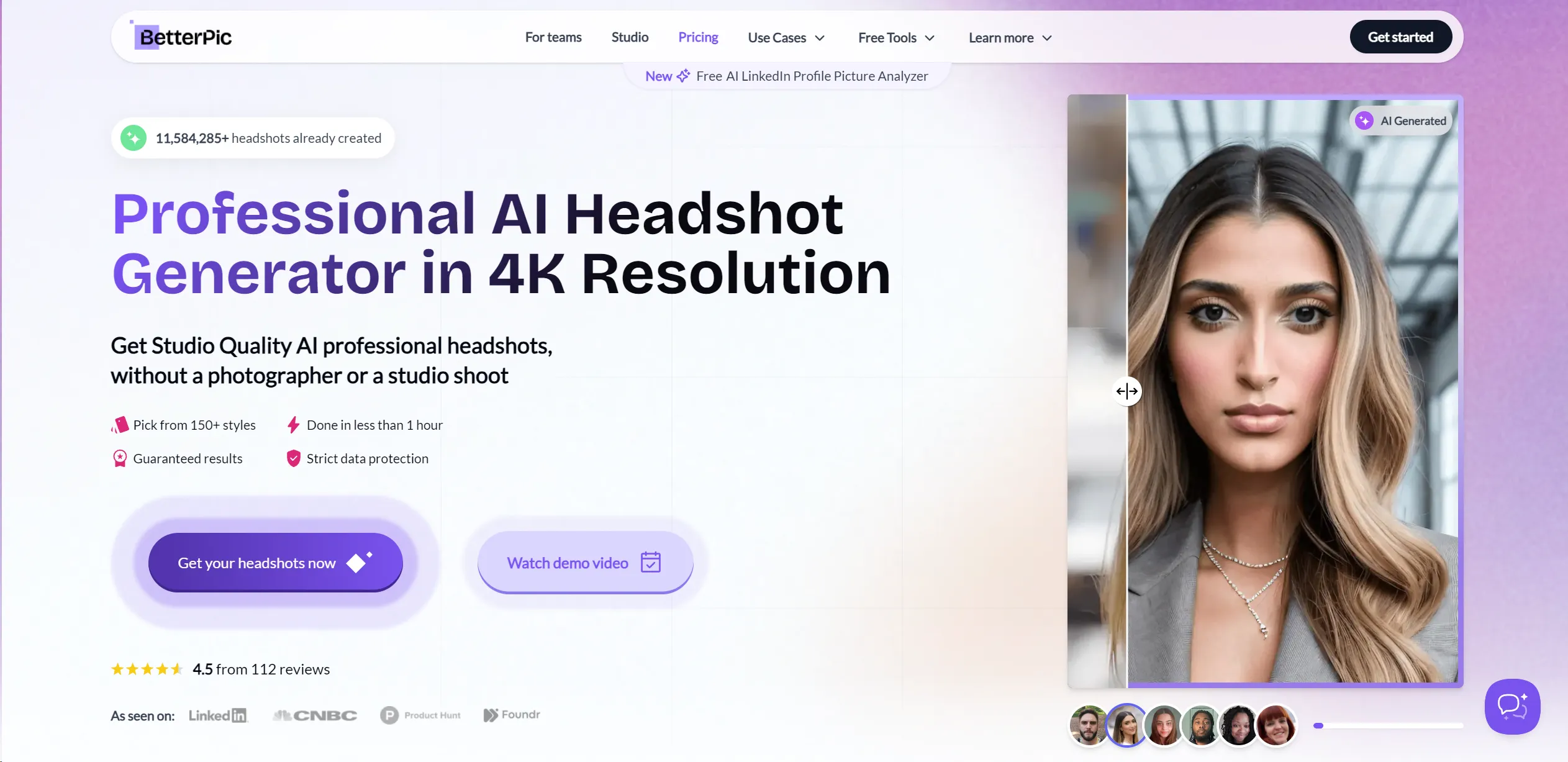Click the BetterPic logo
1568x762 pixels.
pyautogui.click(x=184, y=37)
